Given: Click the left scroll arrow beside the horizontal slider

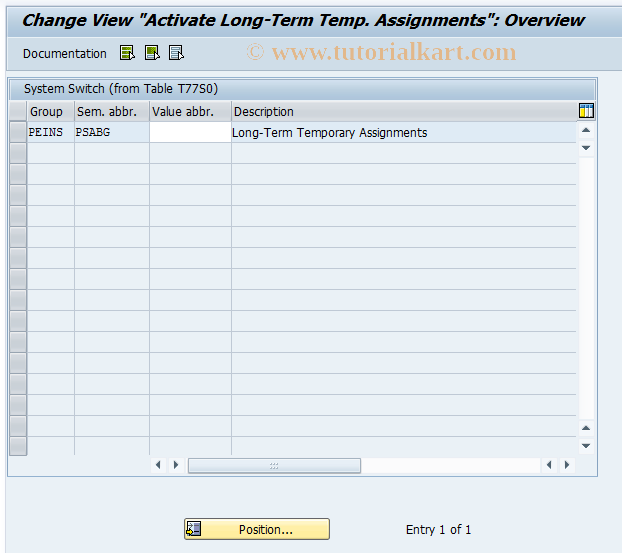Looking at the screenshot, I should (158, 465).
